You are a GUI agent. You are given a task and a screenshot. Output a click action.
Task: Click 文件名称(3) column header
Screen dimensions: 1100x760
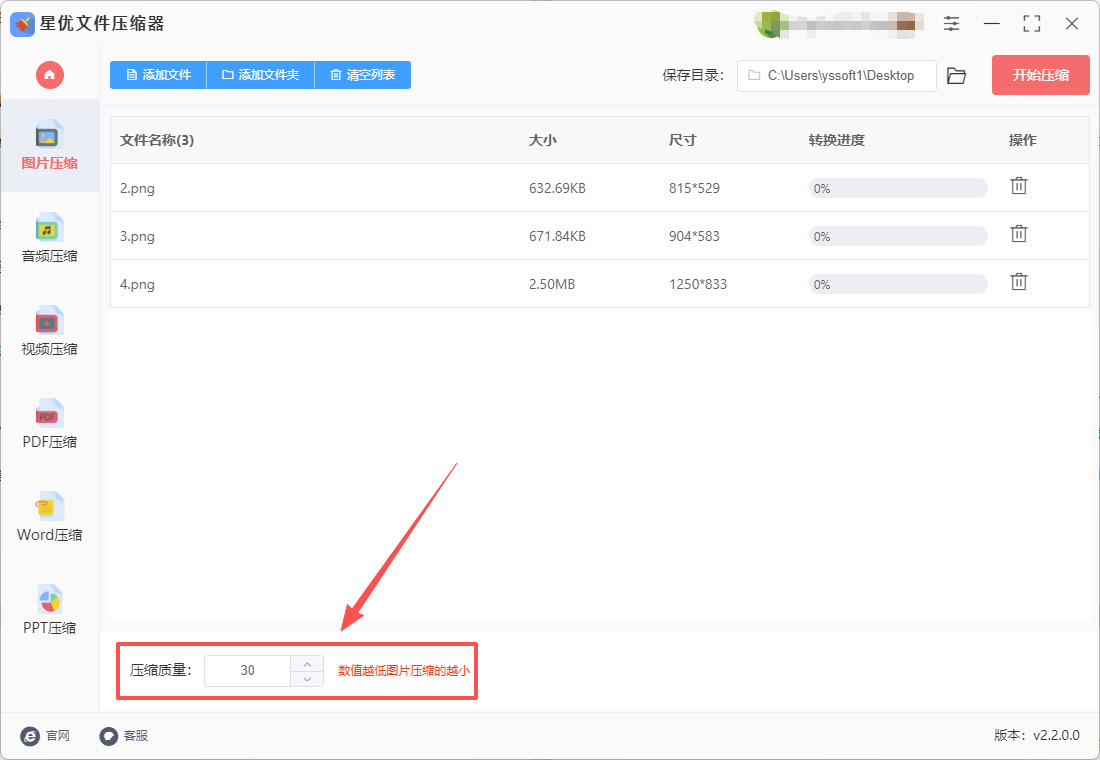[157, 140]
